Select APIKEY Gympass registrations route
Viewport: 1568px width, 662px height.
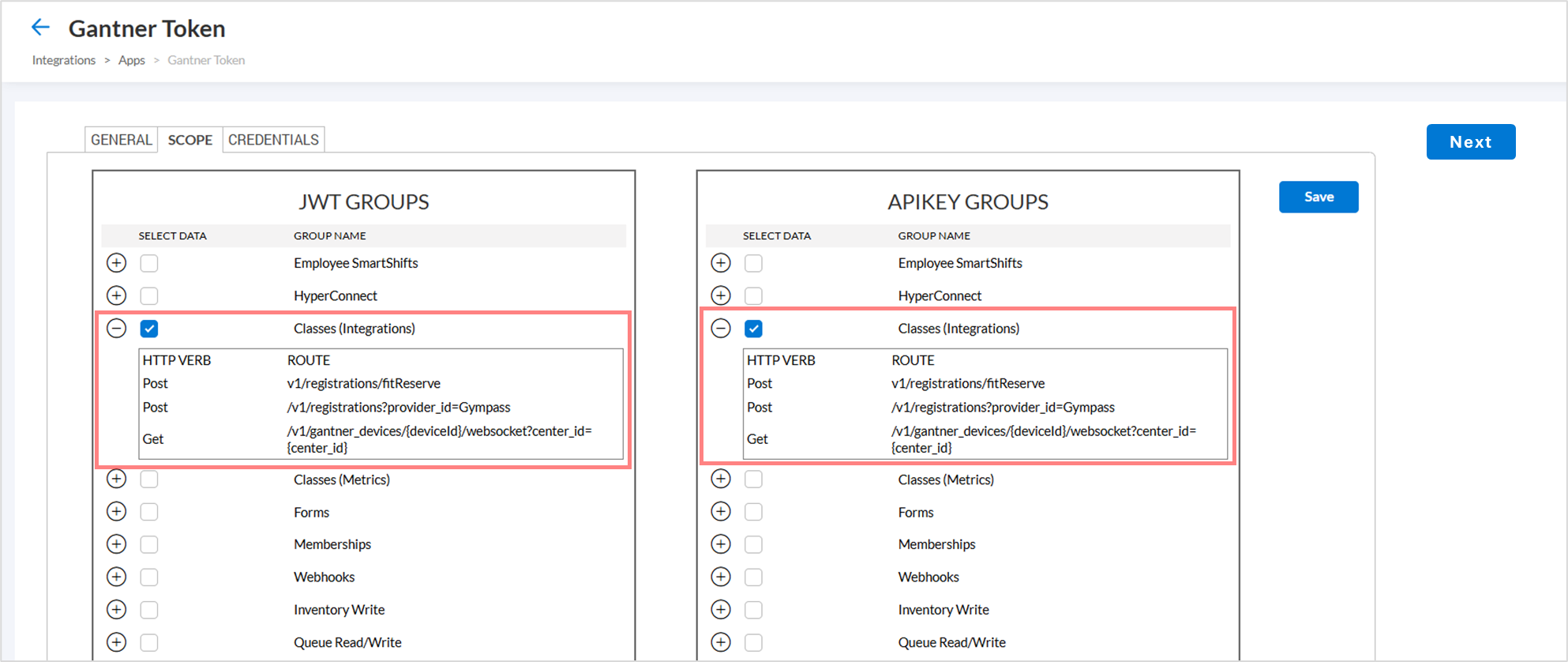1003,408
